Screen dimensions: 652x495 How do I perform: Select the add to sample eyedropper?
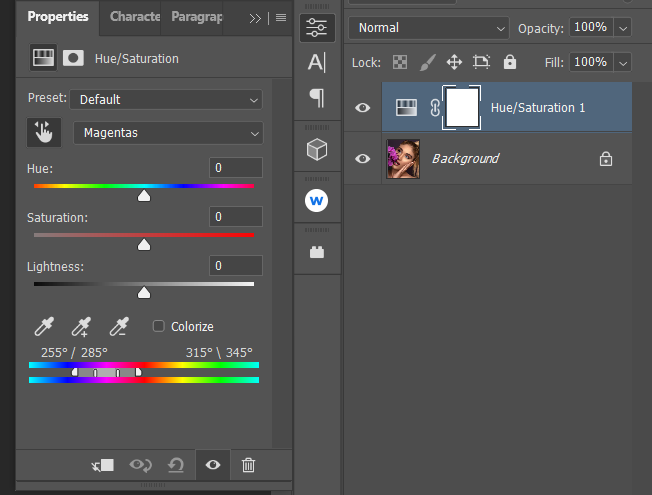[81, 326]
